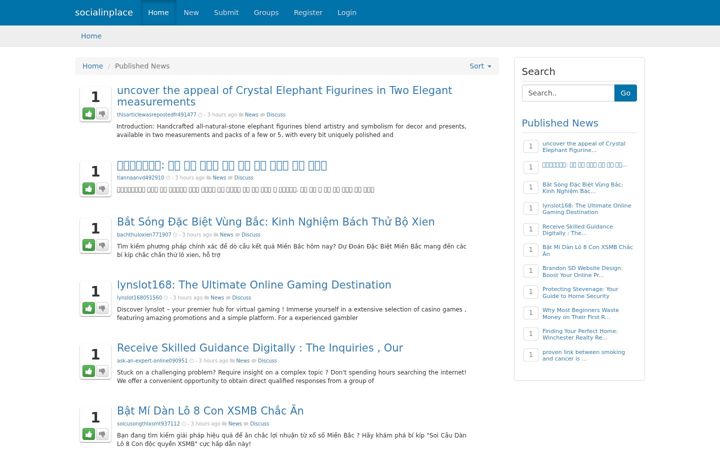Open author lynslot168051560 profile
The image size is (720, 450).
(x=139, y=298)
